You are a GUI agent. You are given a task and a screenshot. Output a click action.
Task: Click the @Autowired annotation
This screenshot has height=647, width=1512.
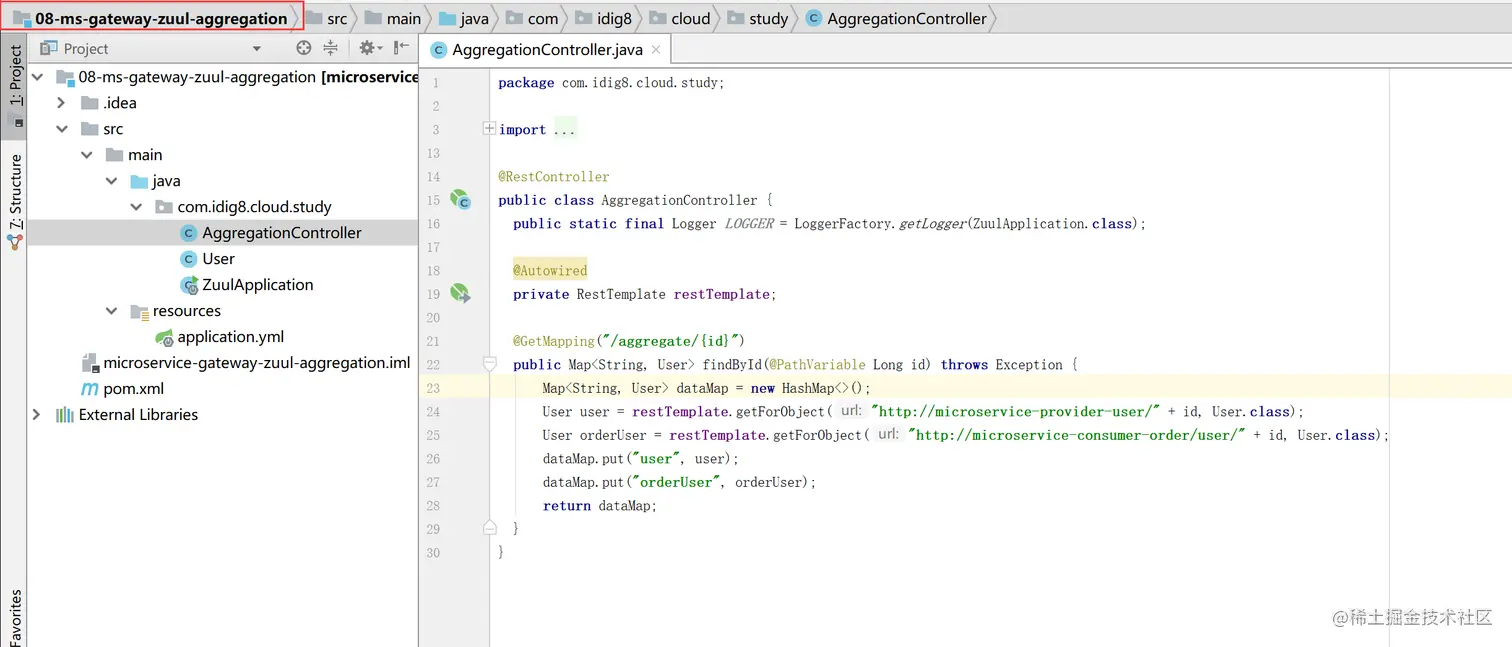point(550,270)
